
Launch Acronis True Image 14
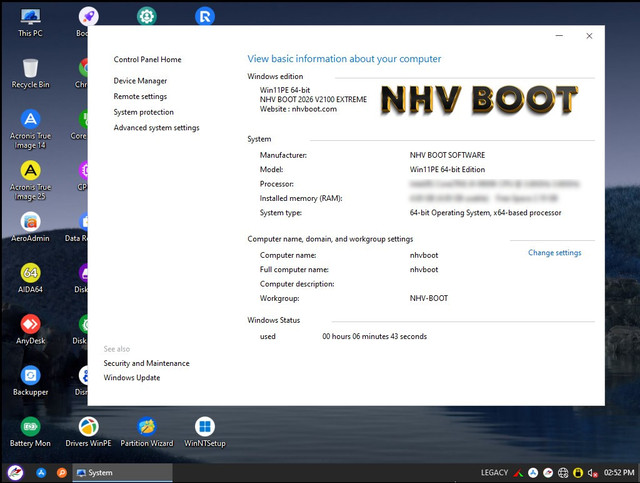(x=30, y=129)
